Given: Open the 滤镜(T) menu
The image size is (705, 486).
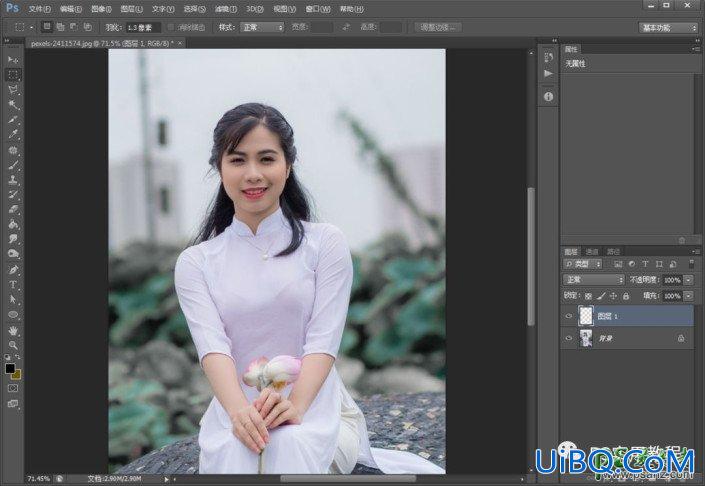Looking at the screenshot, I should click(226, 9).
